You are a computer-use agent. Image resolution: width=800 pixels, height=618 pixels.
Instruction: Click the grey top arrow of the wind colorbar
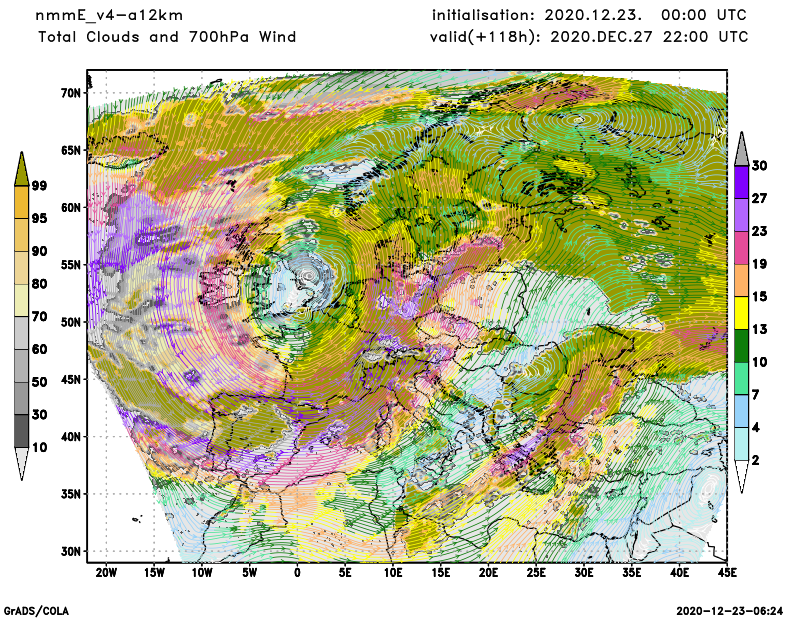coord(741,148)
